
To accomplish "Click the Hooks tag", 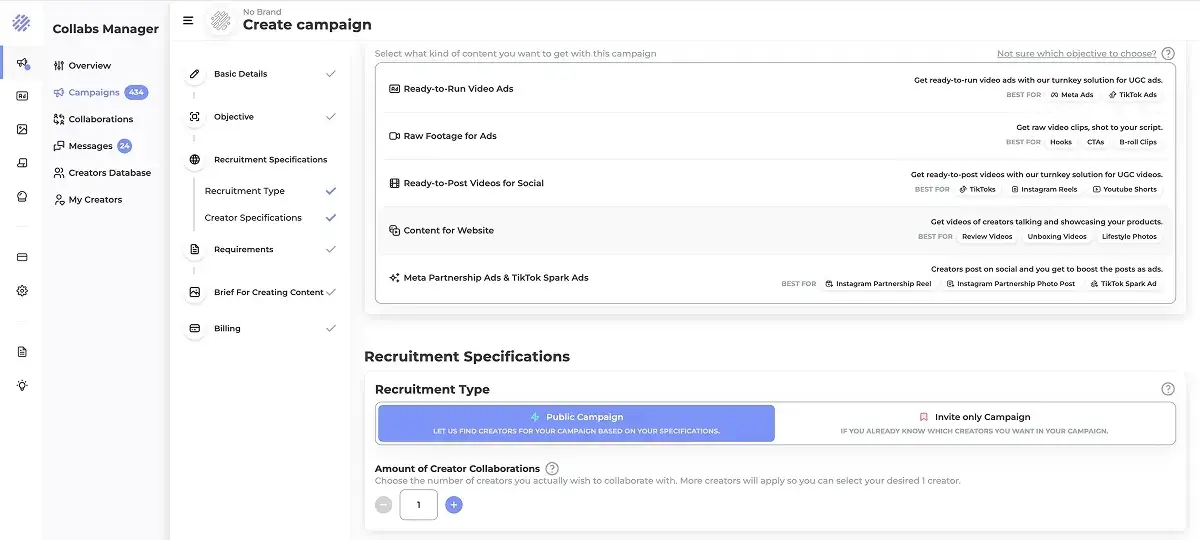I will tap(1061, 142).
